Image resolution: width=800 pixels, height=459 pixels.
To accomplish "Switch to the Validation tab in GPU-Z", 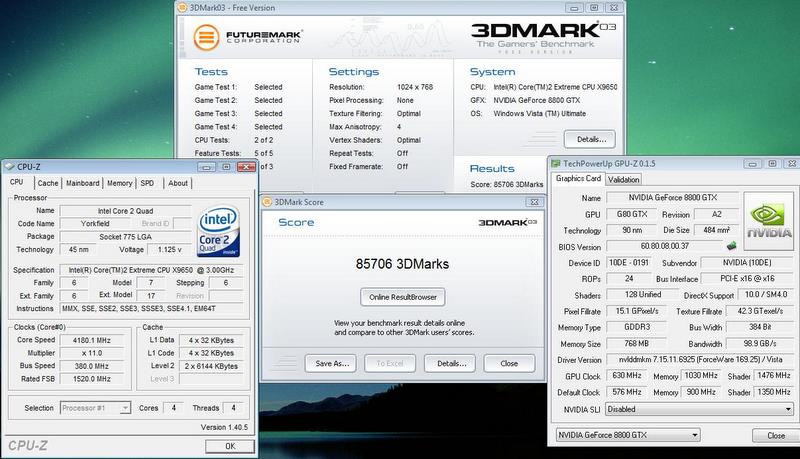I will tap(623, 180).
